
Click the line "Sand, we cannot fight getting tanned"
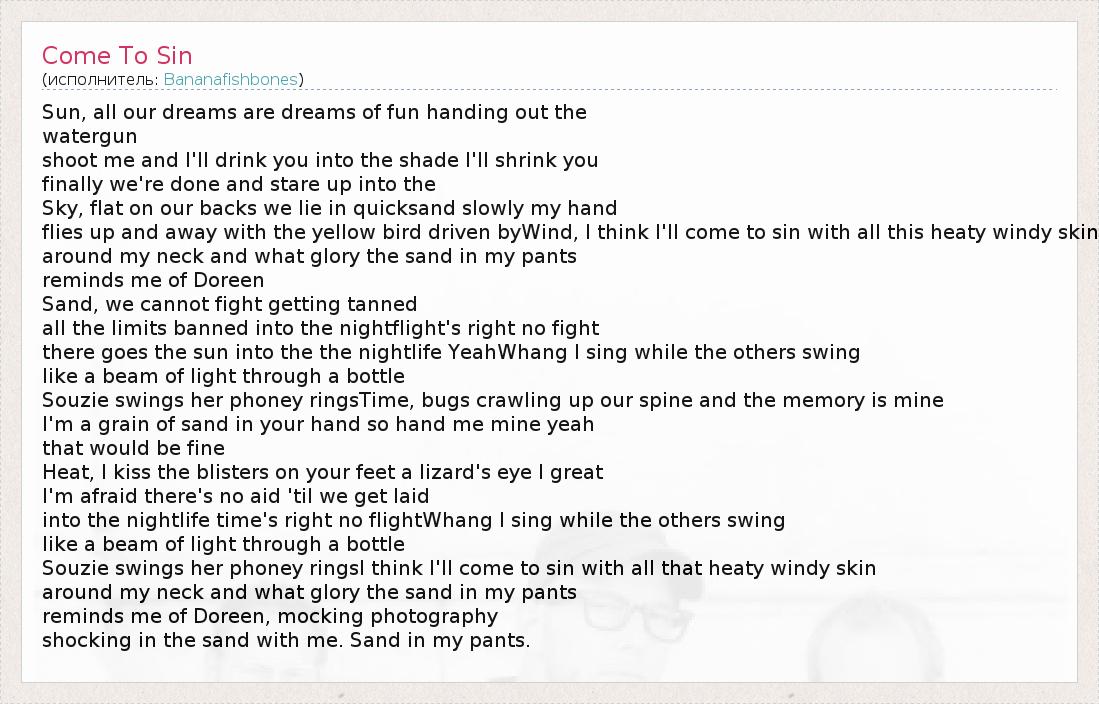[230, 304]
